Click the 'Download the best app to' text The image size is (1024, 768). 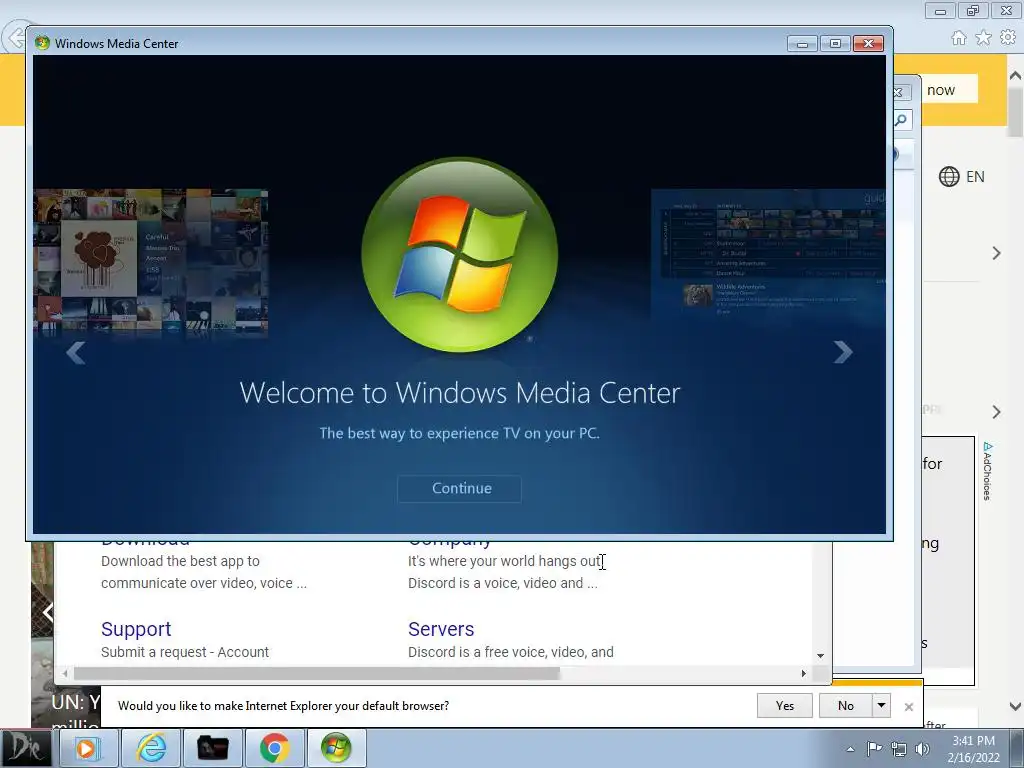(x=180, y=561)
